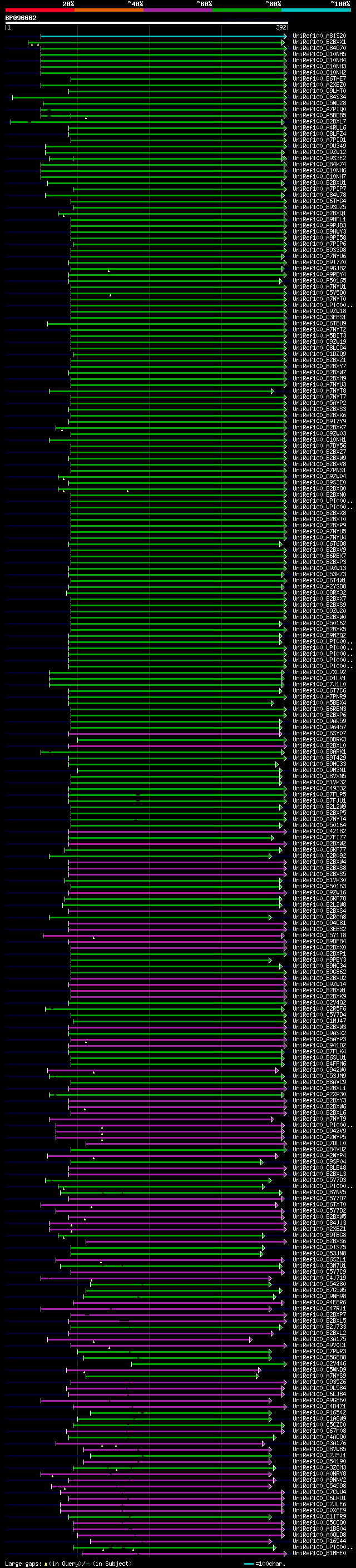Click the UniRef100_A9V0C1 label
This screenshot has height=1568, width=356.
pos(319,1344)
